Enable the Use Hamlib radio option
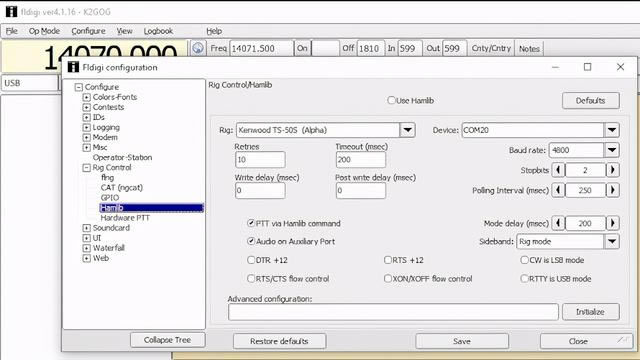640x360 pixels. [391, 100]
